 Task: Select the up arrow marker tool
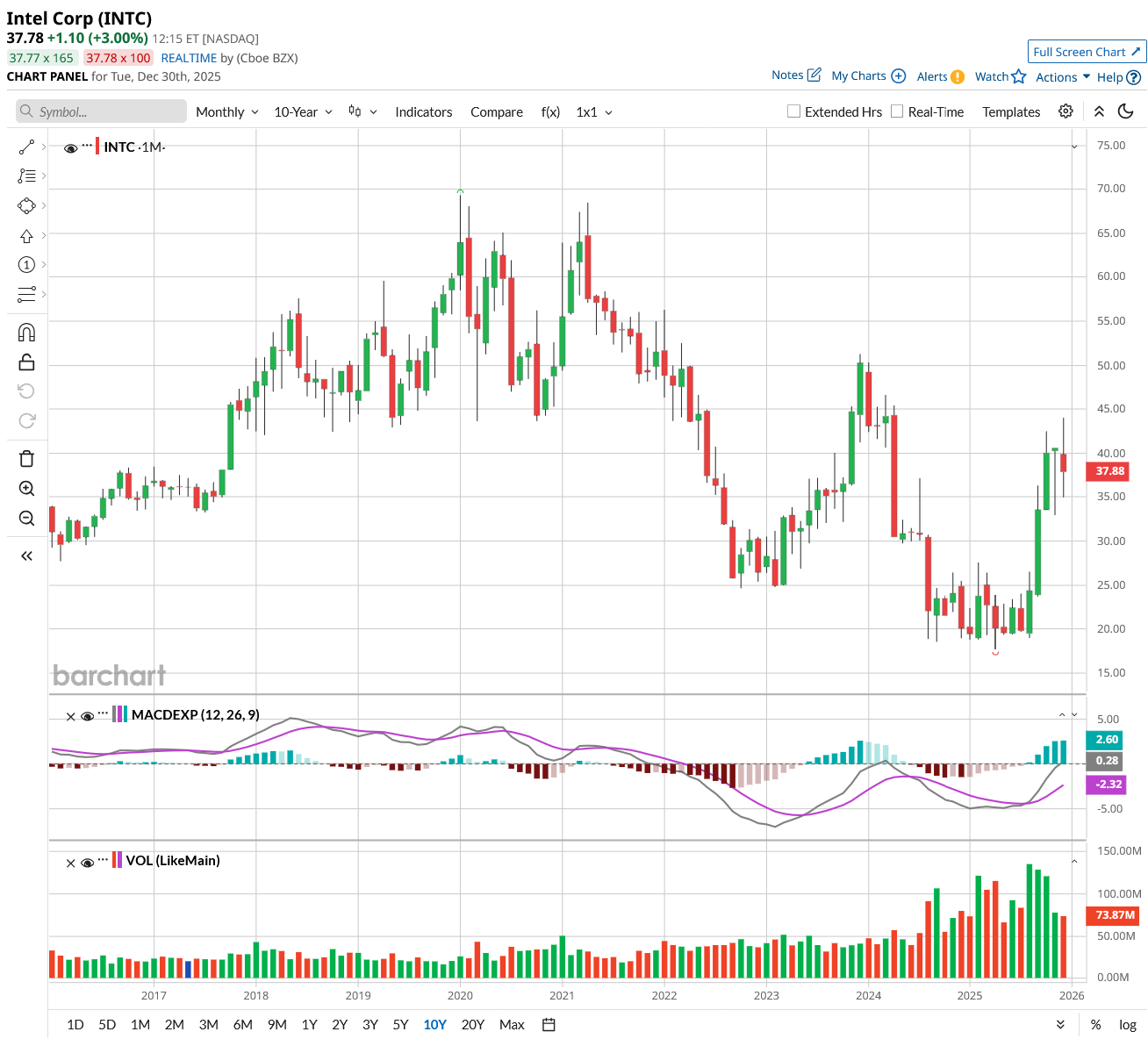click(x=26, y=235)
